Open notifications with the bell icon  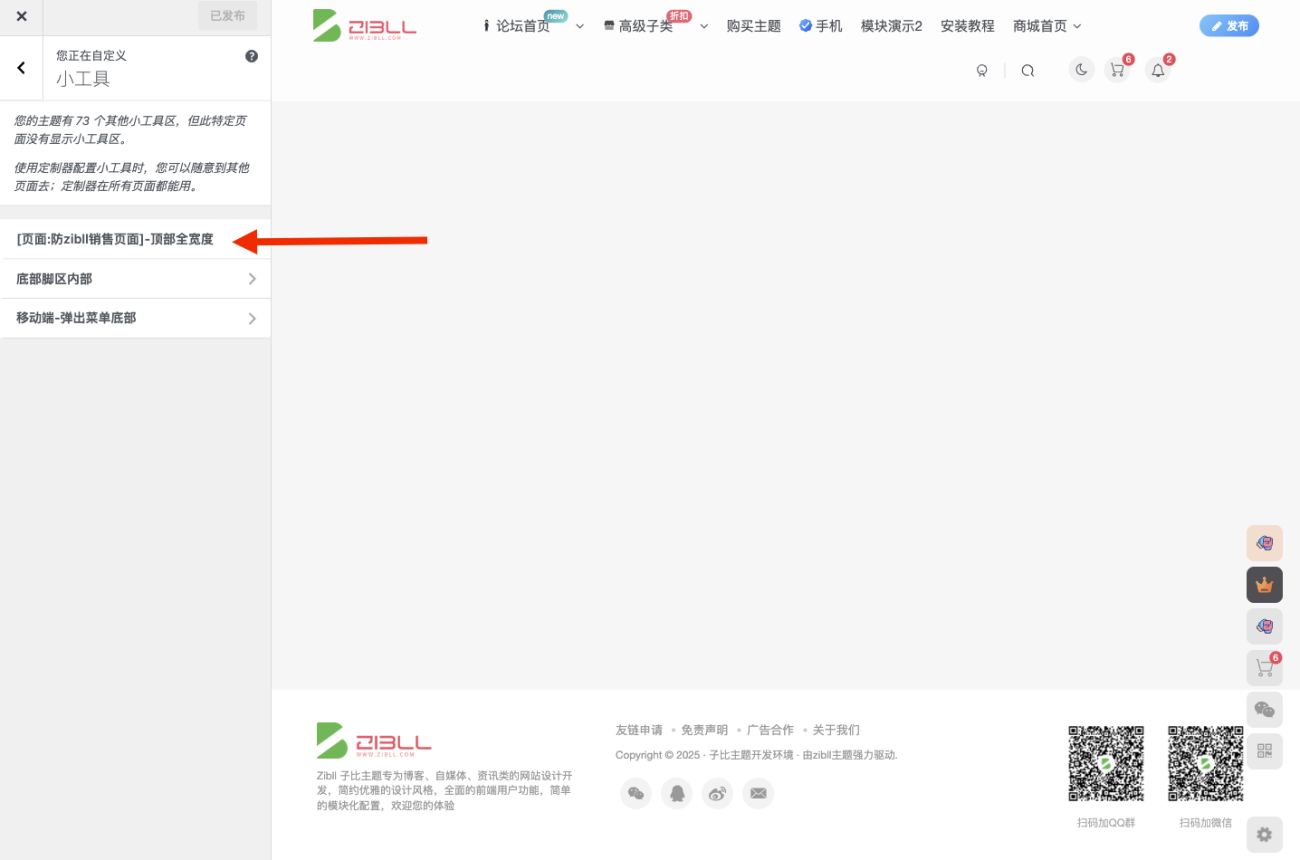1158,70
